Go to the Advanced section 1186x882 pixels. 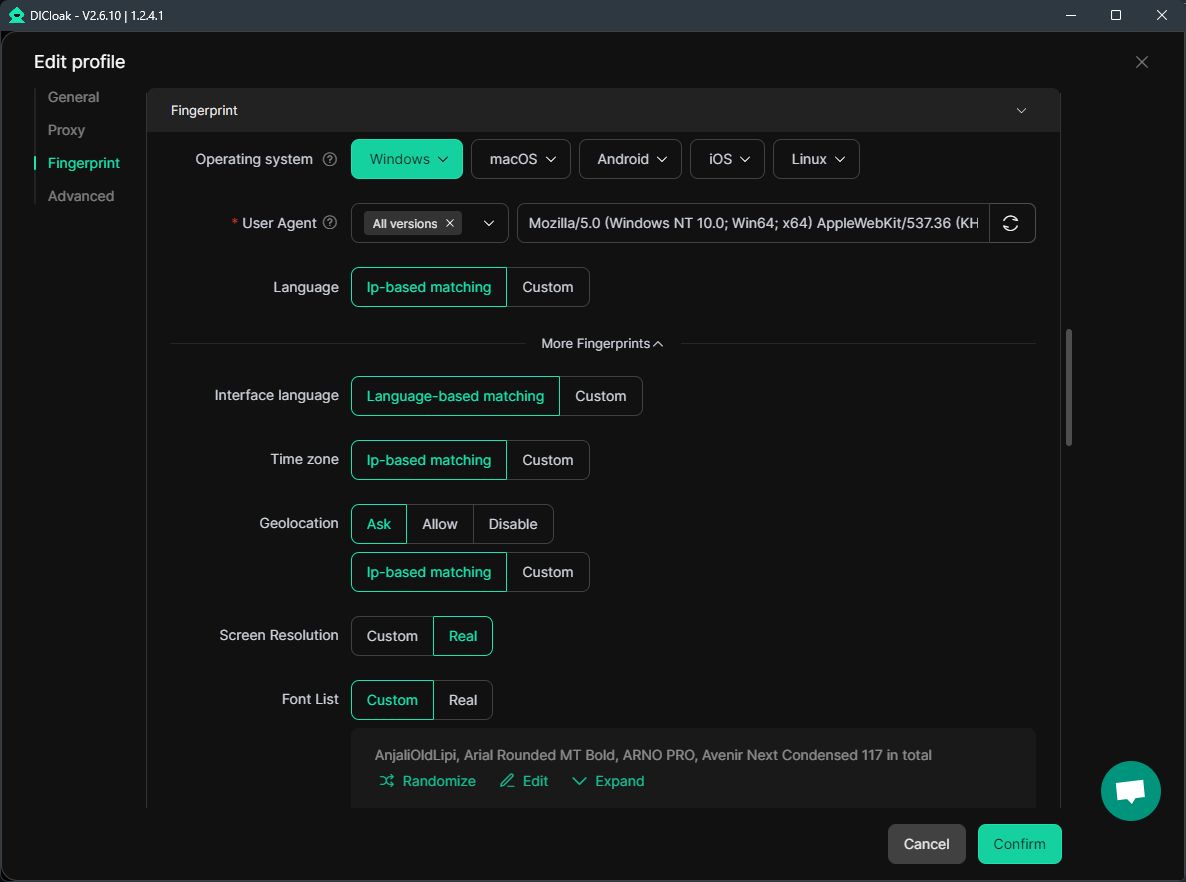pos(81,196)
